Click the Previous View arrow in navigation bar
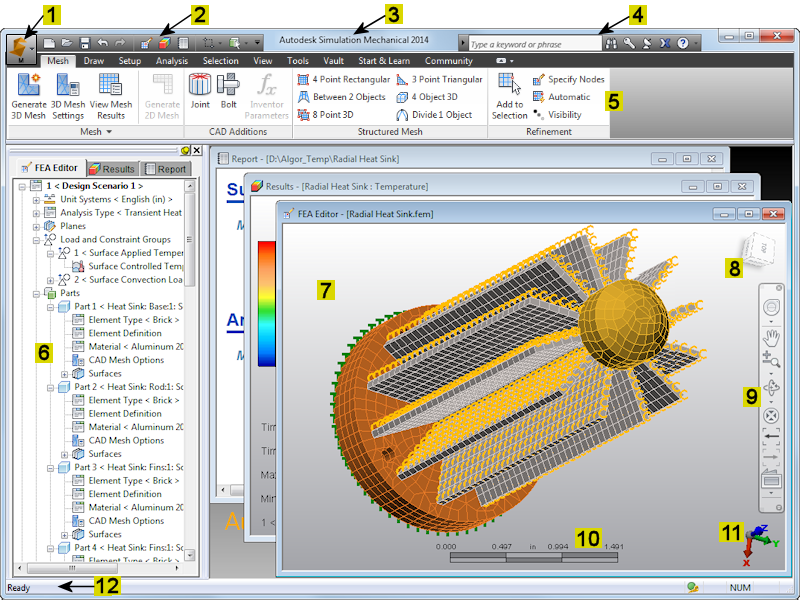Image resolution: width=800 pixels, height=600 pixels. point(771,436)
